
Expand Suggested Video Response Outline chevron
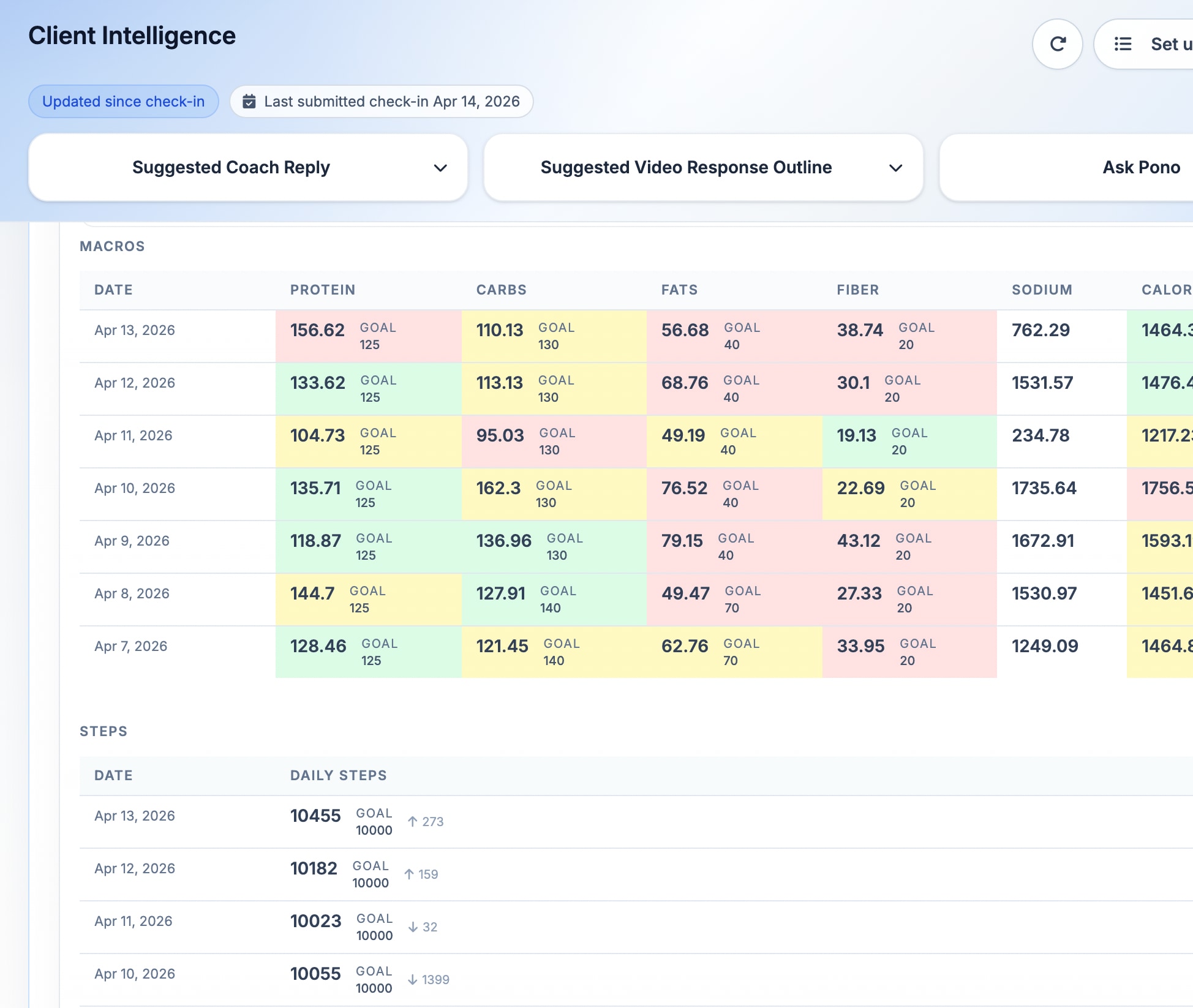[x=895, y=168]
